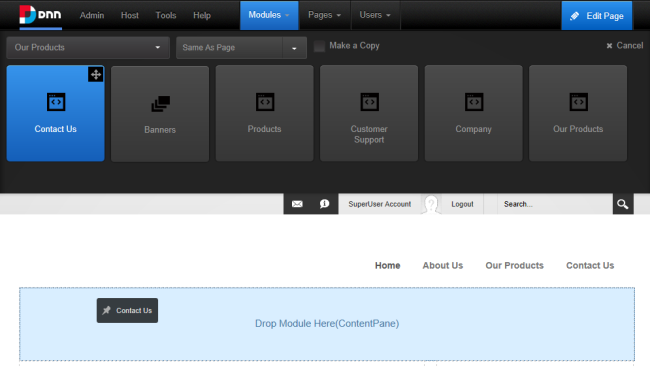Select the Banners module tile
Screen dimensions: 650x368
coord(160,113)
